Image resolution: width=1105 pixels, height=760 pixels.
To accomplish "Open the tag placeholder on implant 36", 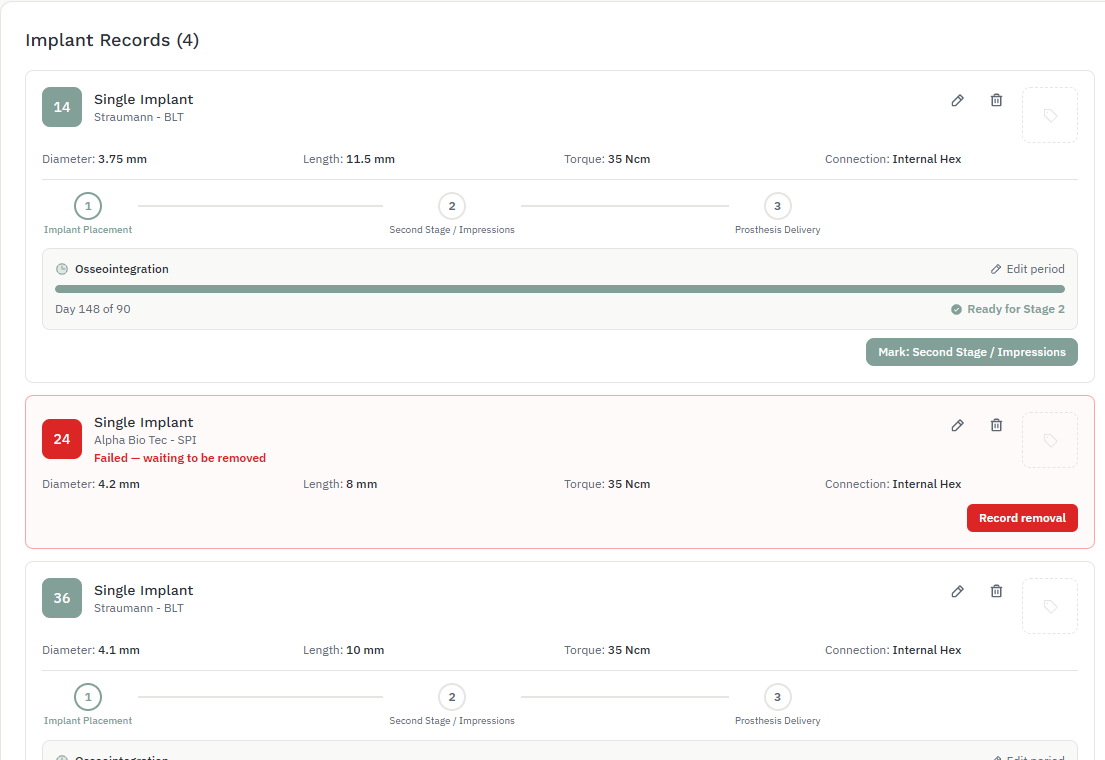I will [x=1049, y=606].
